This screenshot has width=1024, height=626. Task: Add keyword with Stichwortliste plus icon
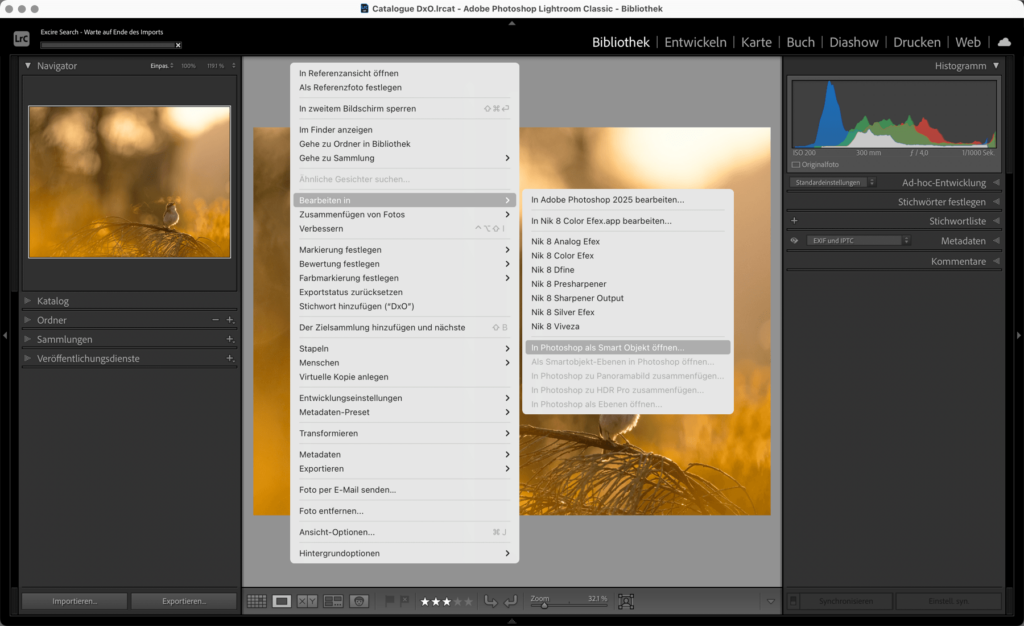tap(794, 221)
